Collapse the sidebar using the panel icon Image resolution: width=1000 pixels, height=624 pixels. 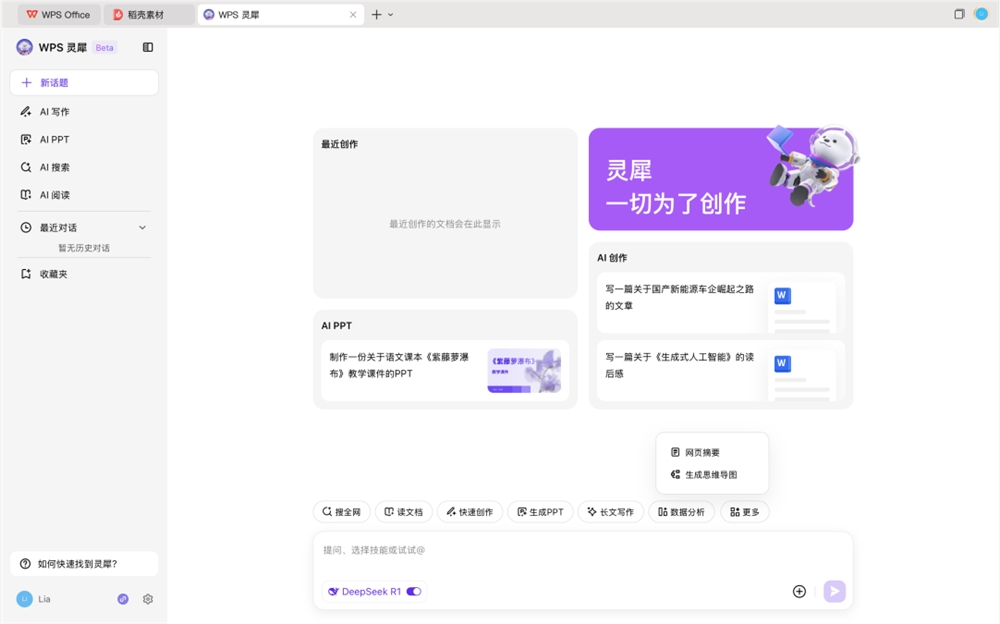pos(148,47)
